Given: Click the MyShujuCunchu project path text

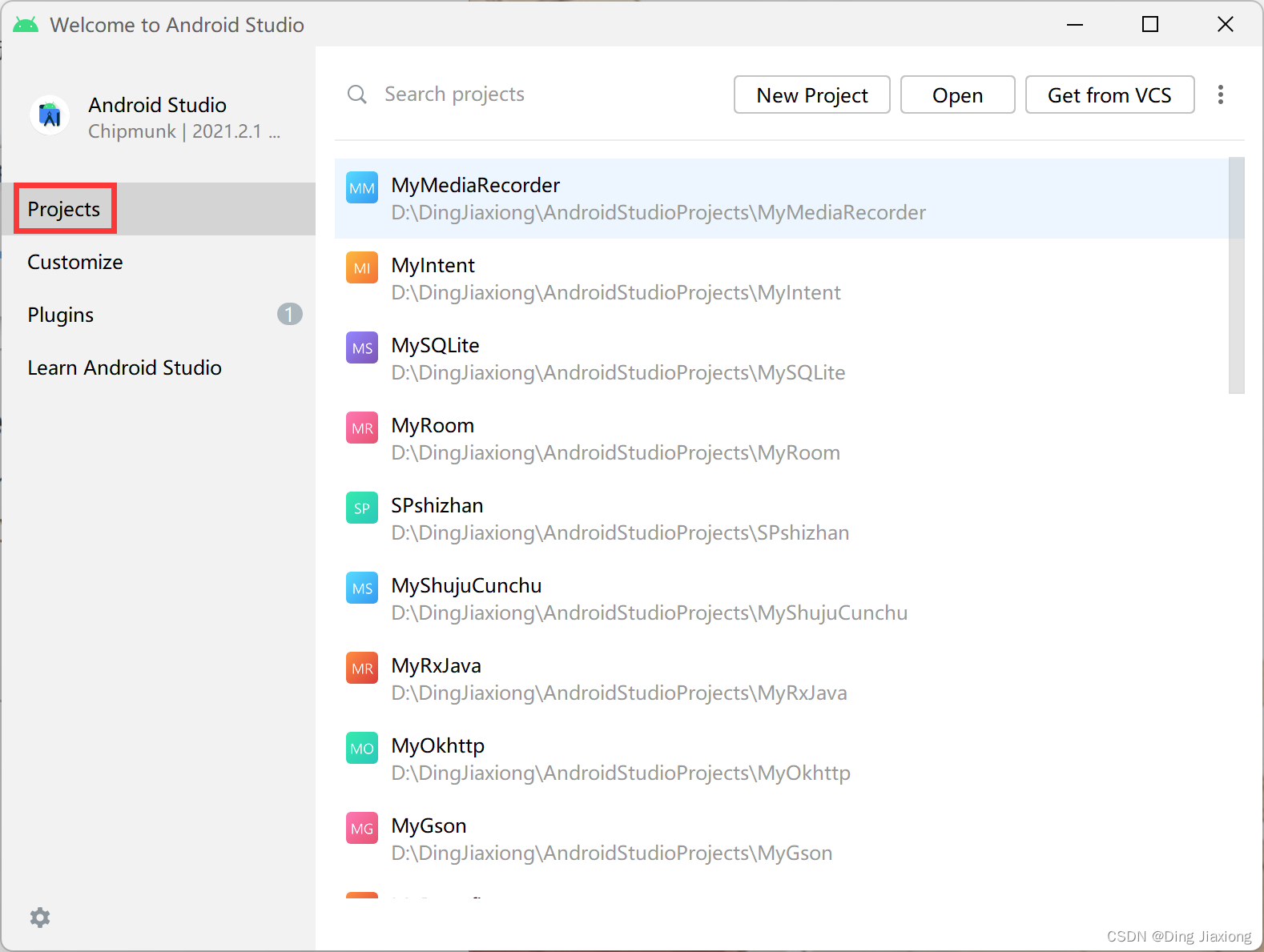Looking at the screenshot, I should click(650, 613).
